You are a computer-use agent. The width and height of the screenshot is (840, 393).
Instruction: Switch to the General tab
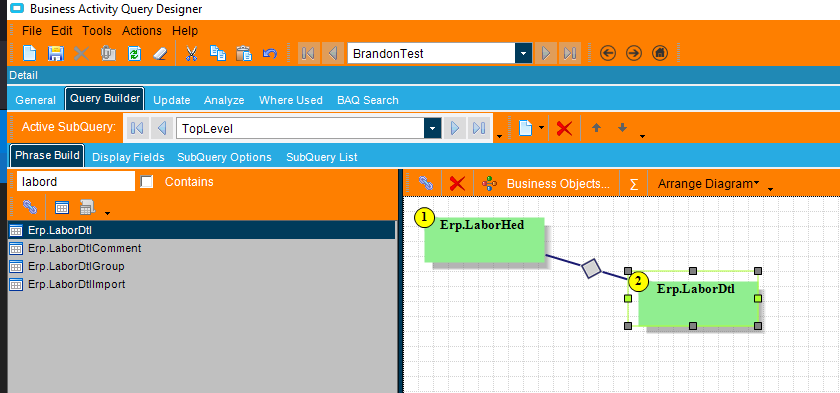click(x=35, y=100)
